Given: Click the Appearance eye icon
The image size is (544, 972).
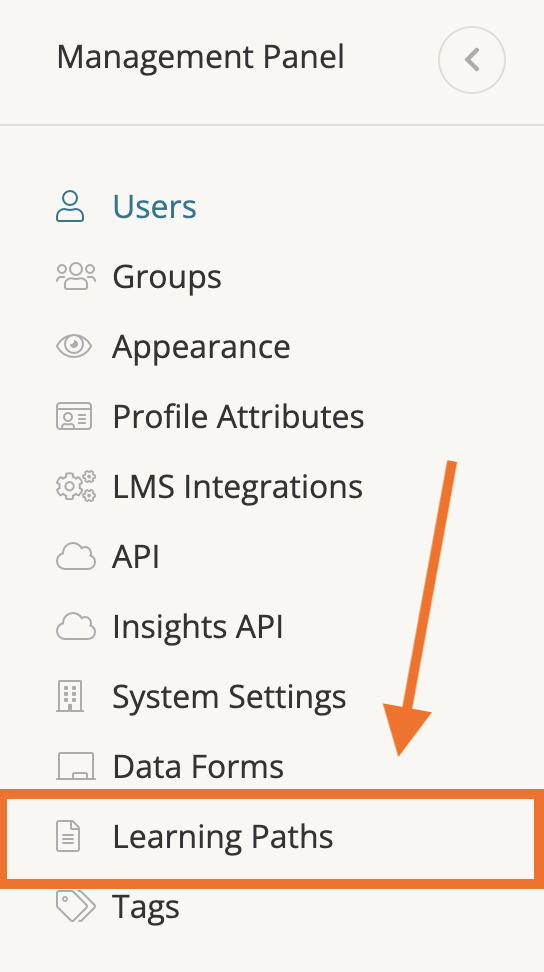Looking at the screenshot, I should point(74,346).
